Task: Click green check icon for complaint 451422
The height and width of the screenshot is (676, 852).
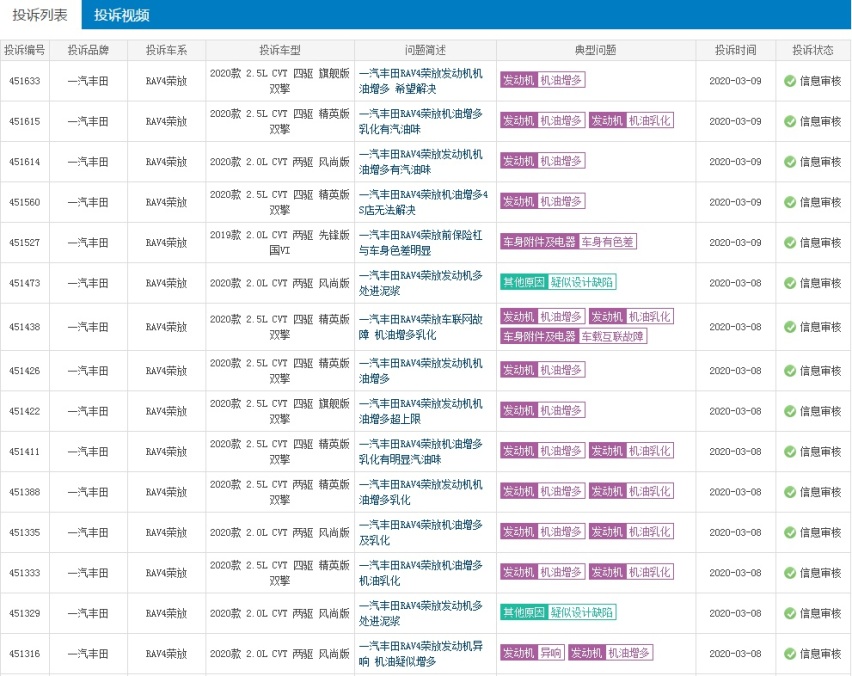Action: tap(790, 411)
